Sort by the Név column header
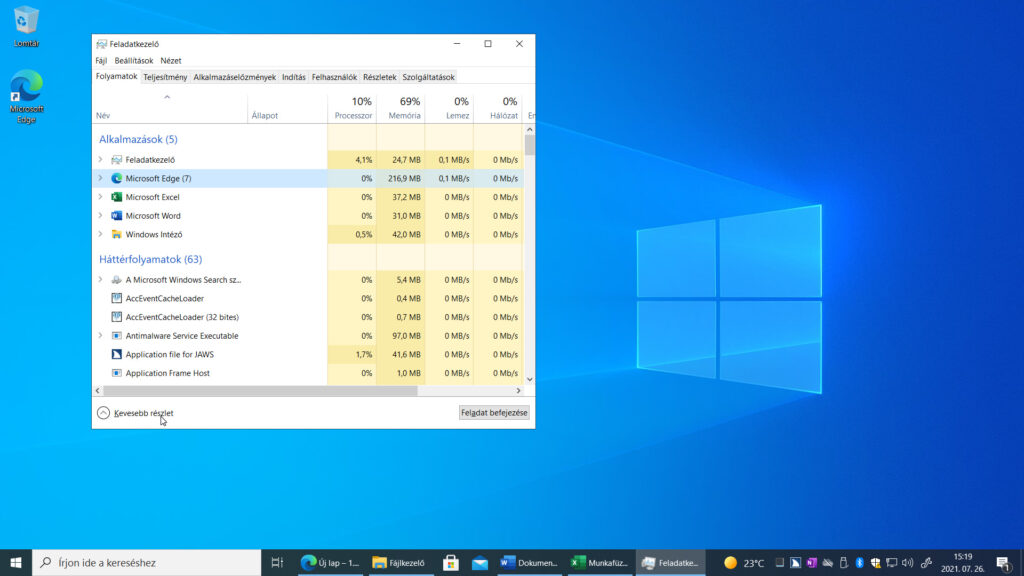1024x576 pixels. coord(170,108)
